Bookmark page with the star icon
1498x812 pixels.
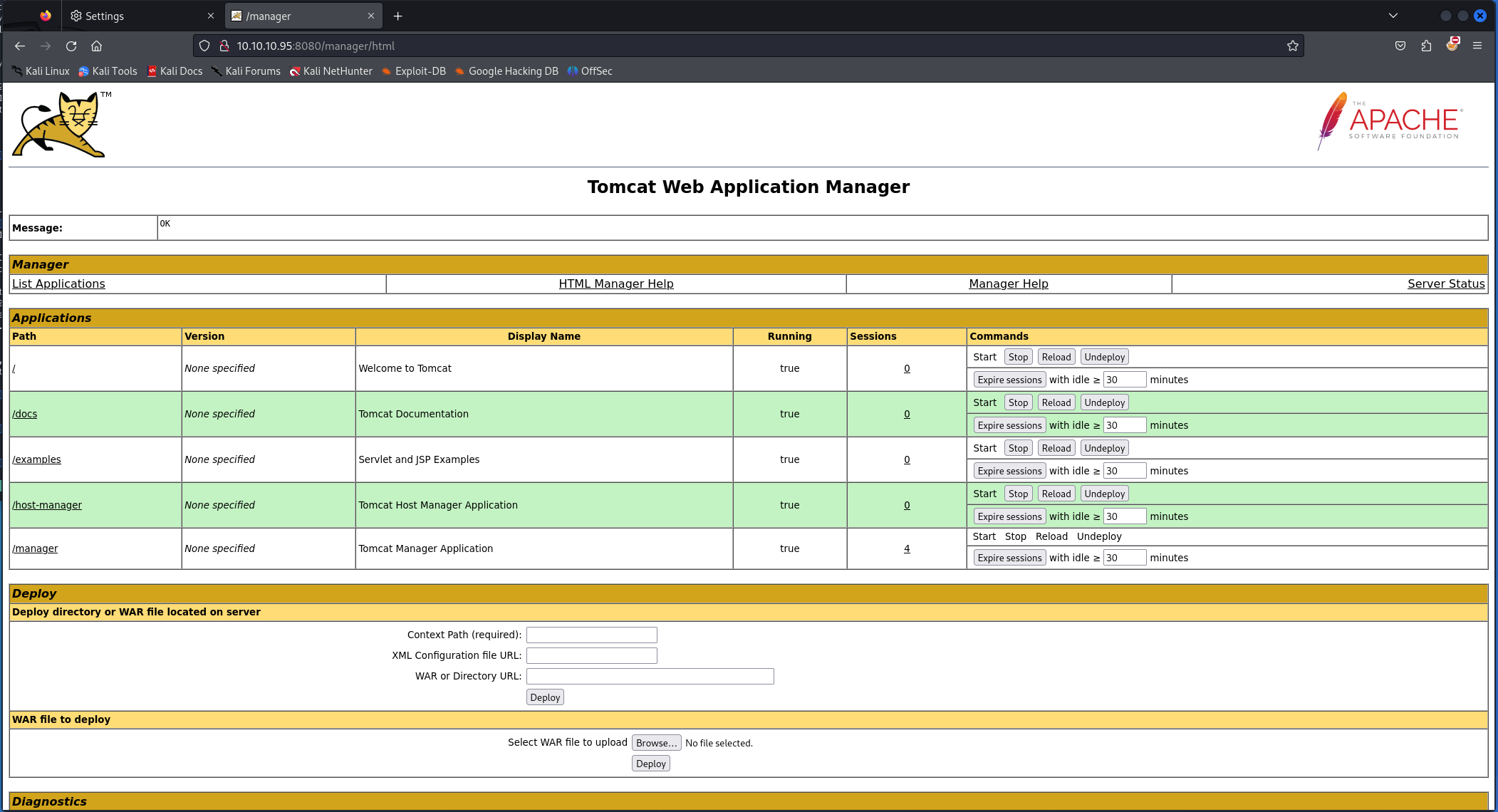[1293, 46]
